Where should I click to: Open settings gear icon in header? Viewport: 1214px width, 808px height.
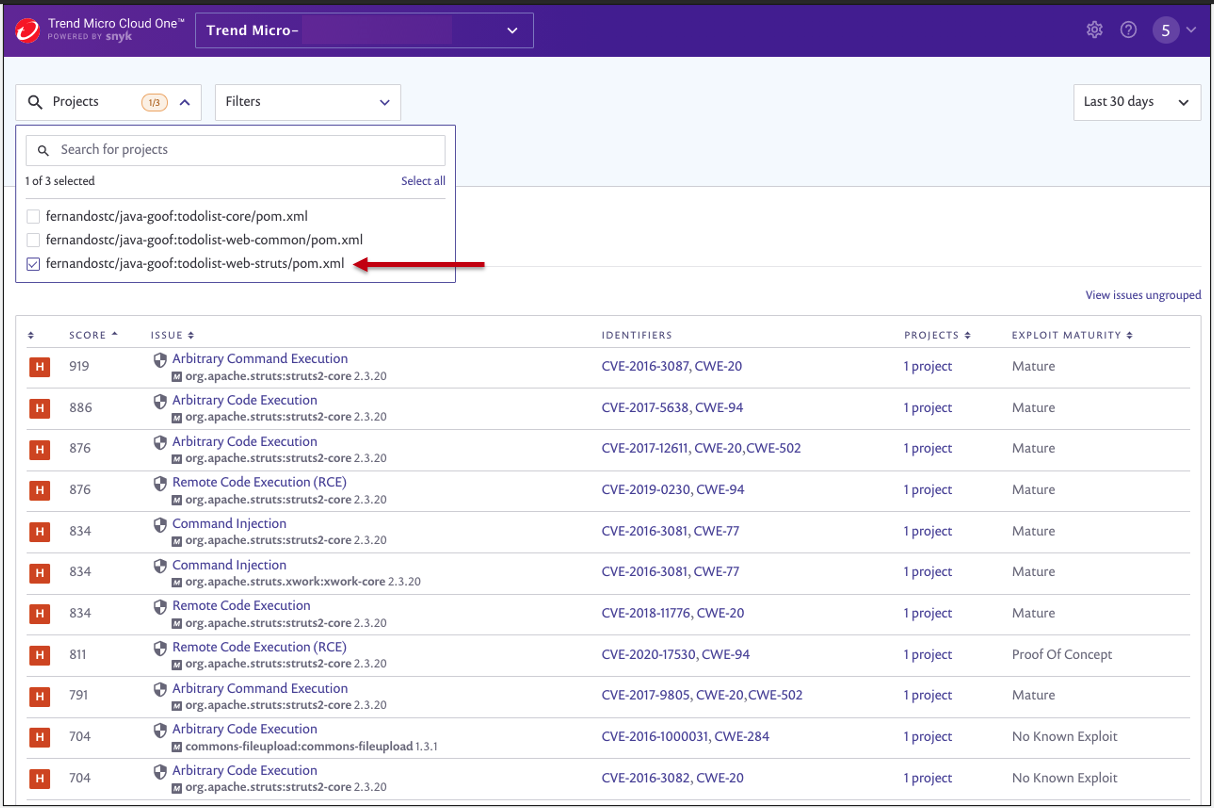click(1094, 30)
